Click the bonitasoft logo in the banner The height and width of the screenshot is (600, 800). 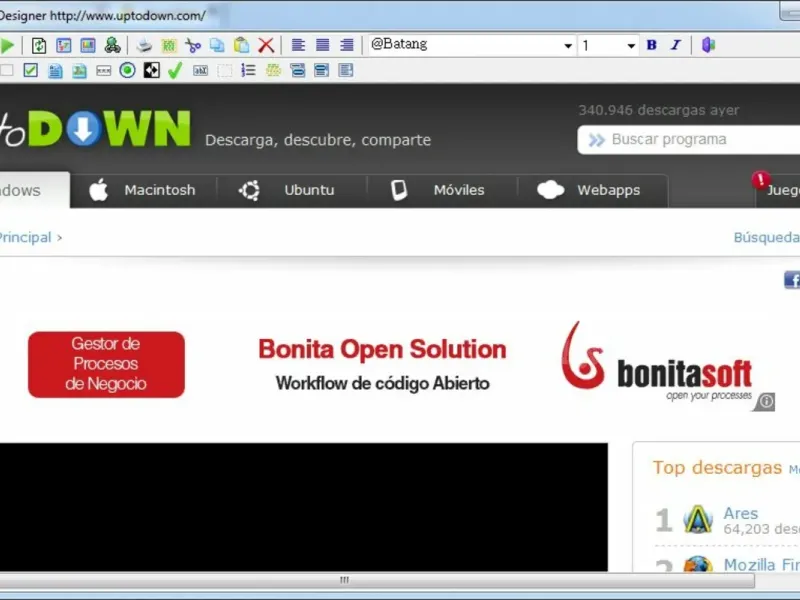(657, 361)
